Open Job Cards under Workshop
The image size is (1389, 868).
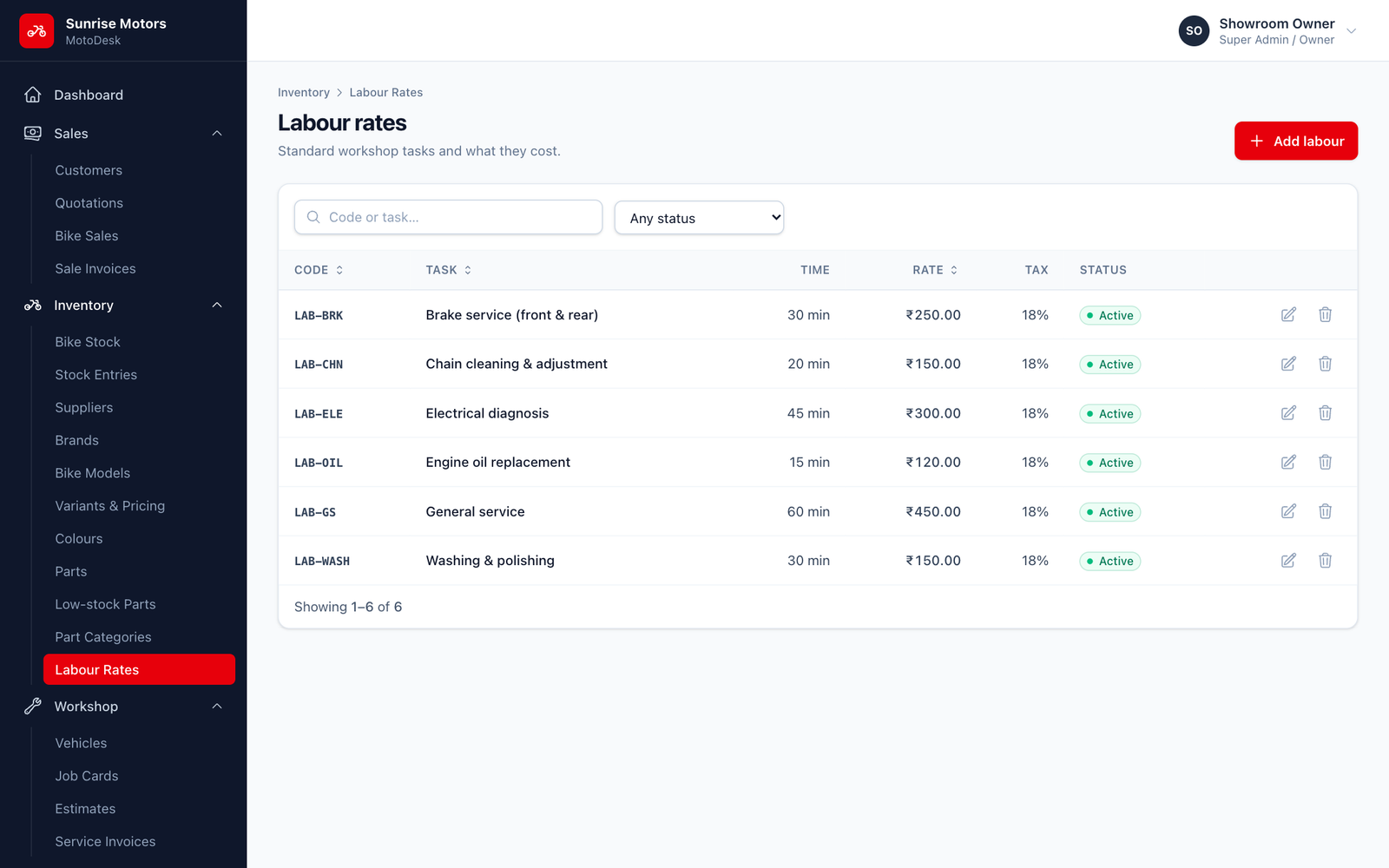tap(139, 776)
